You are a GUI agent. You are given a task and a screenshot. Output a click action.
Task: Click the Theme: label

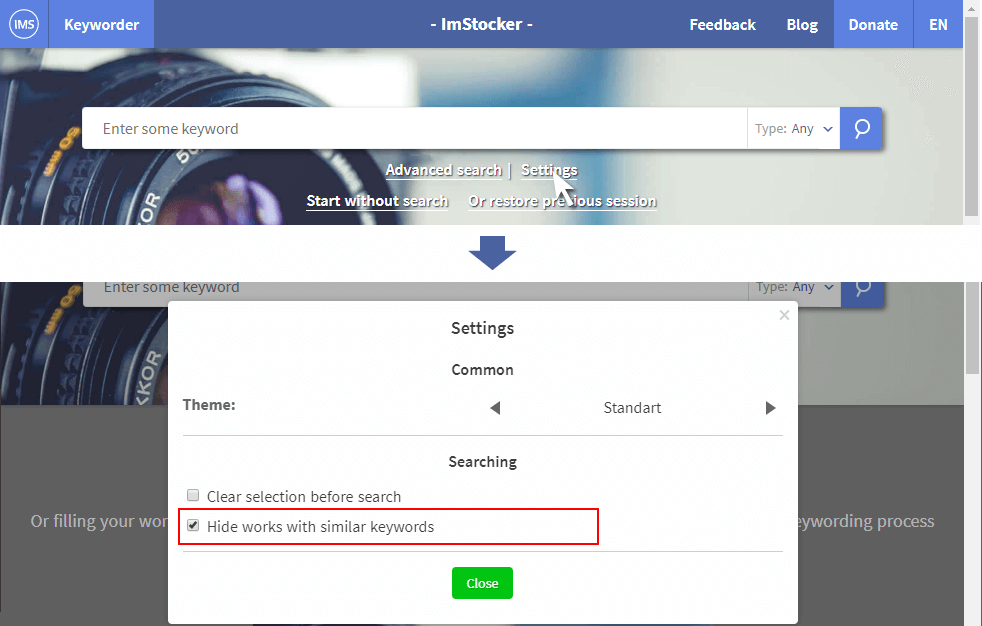pos(209,405)
